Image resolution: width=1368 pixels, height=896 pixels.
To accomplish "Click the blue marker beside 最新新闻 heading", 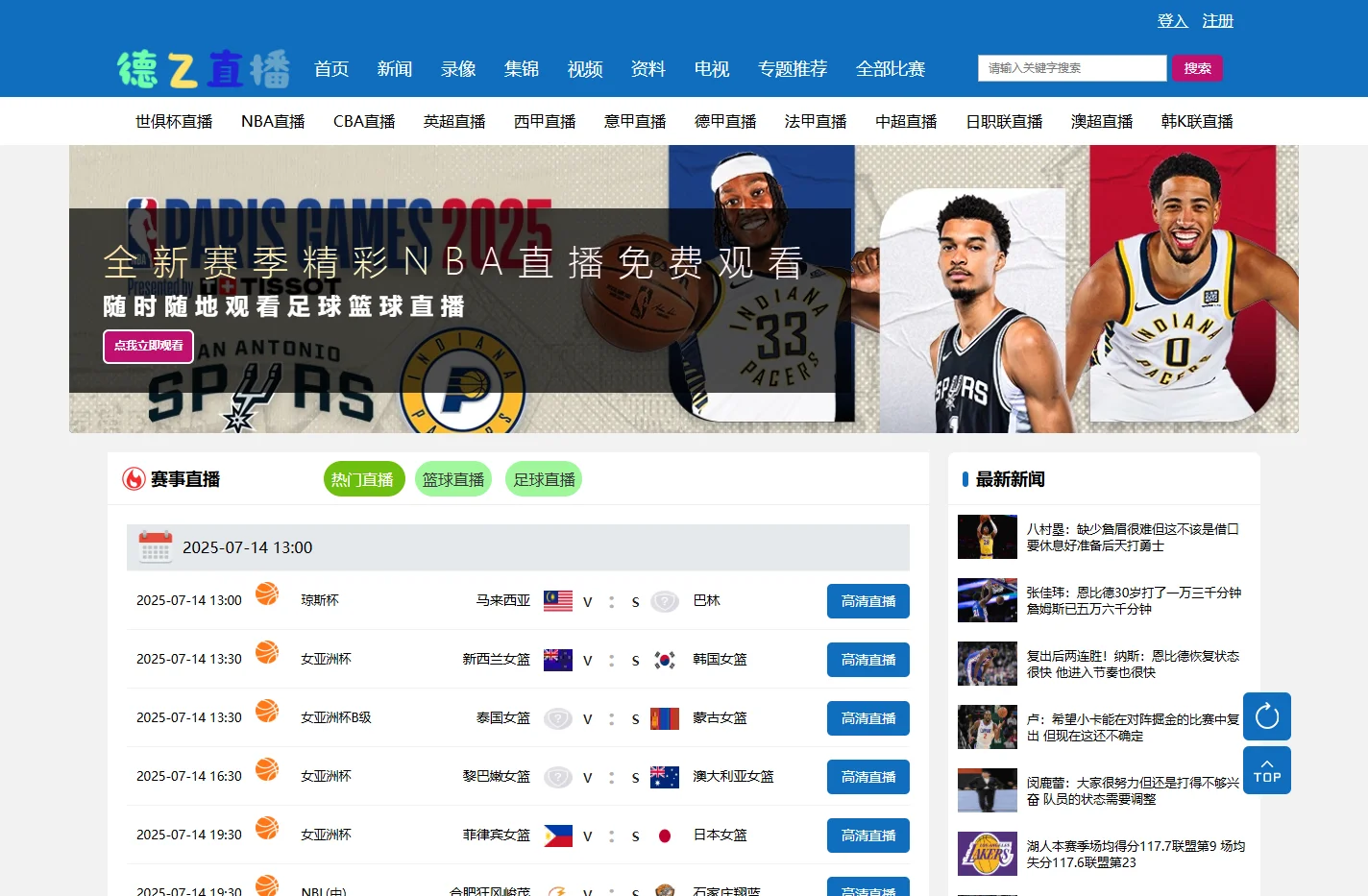I will (965, 478).
